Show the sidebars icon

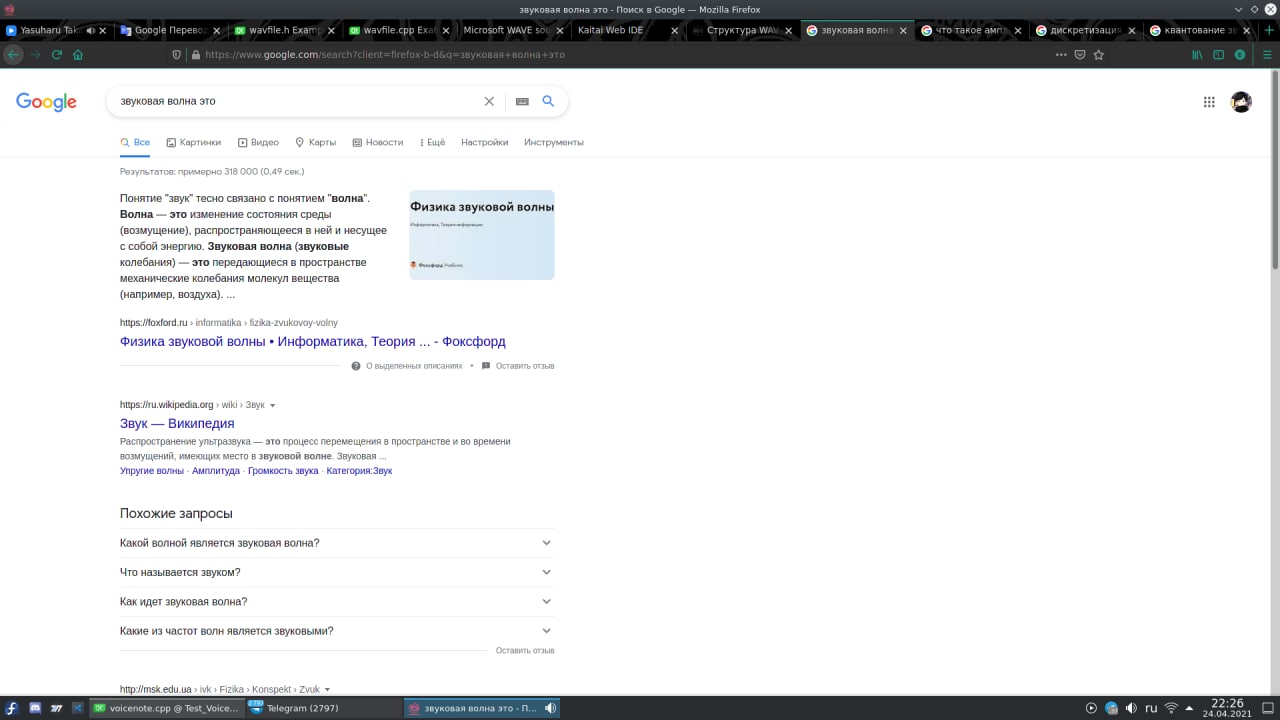pos(1218,55)
